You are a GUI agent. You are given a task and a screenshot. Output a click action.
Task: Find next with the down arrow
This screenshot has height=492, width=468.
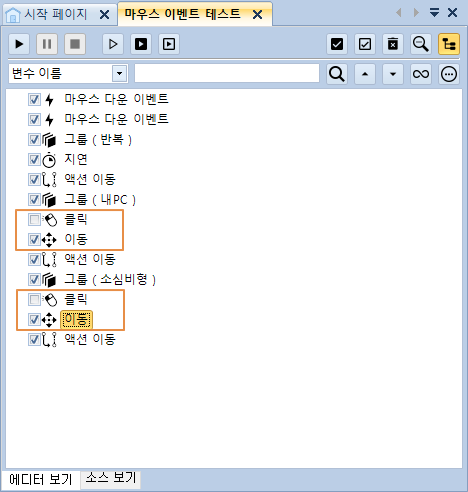coord(393,74)
